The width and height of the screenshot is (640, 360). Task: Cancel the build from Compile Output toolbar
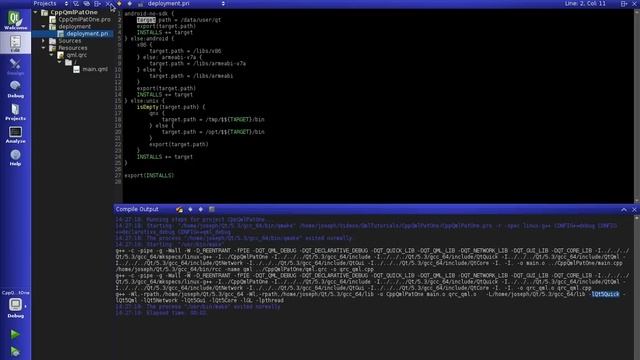point(211,209)
